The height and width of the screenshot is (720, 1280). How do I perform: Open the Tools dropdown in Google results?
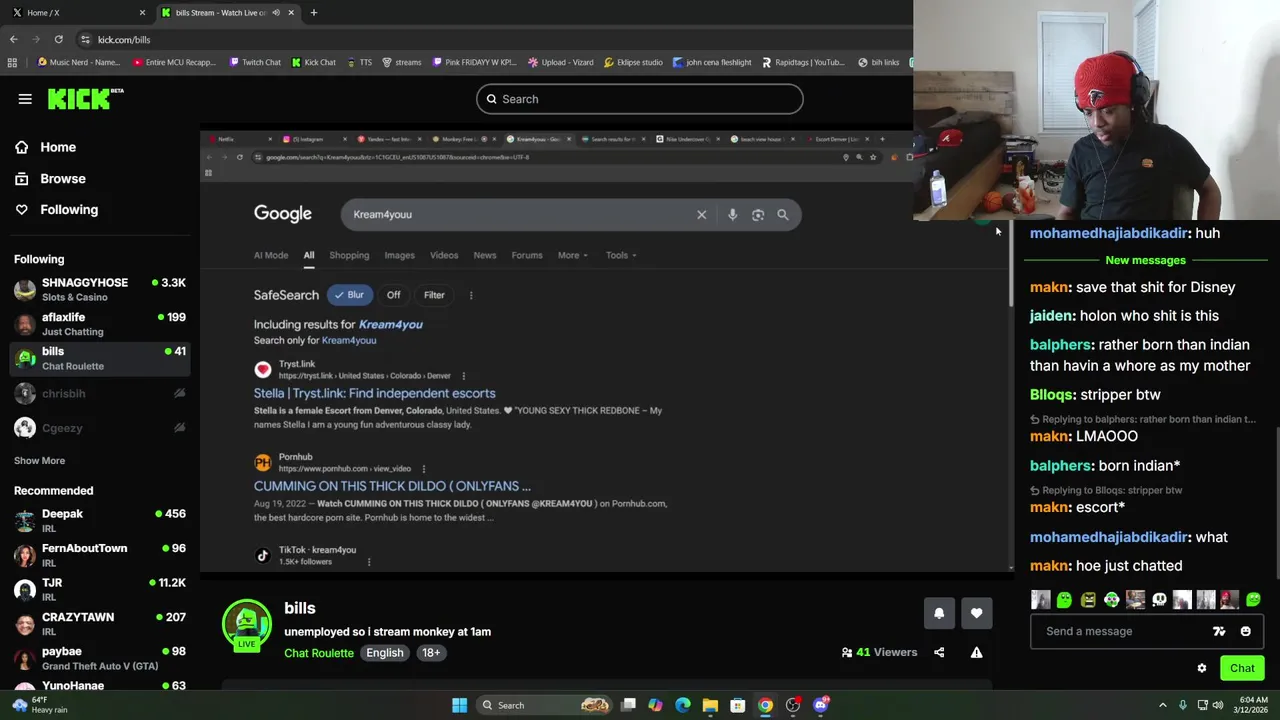coord(621,255)
